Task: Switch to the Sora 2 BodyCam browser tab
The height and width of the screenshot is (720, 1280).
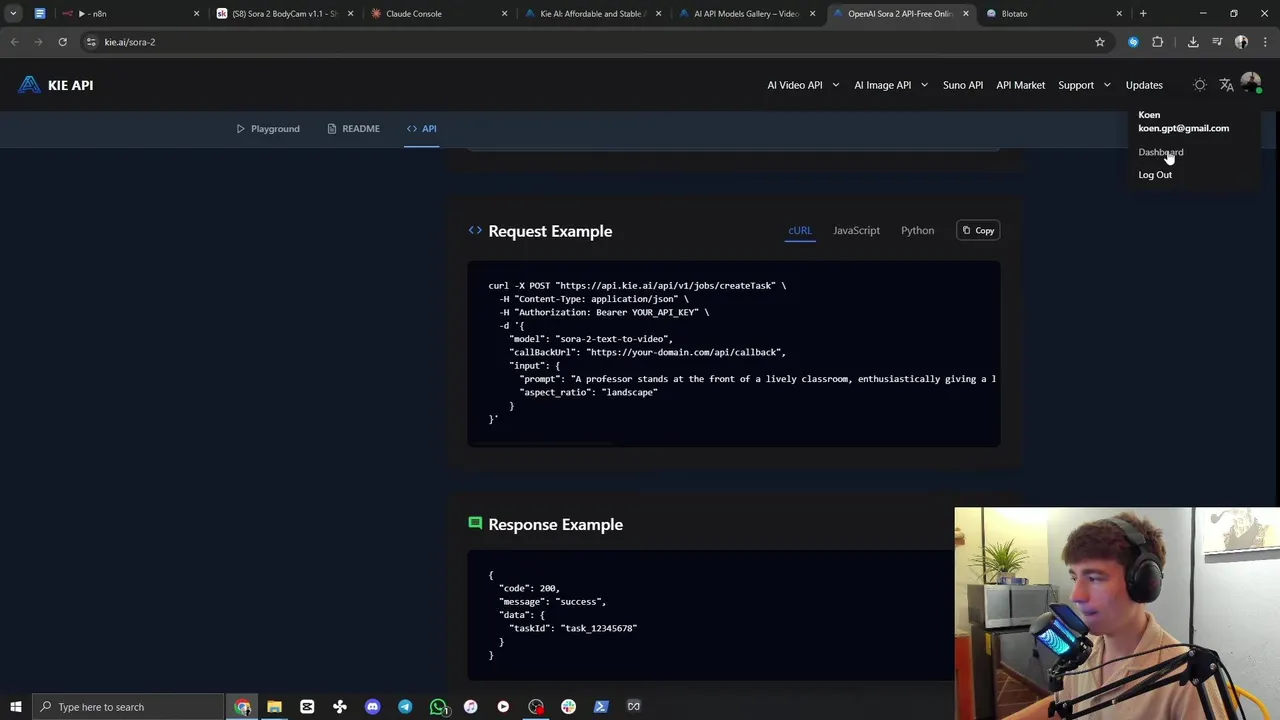Action: coord(285,14)
